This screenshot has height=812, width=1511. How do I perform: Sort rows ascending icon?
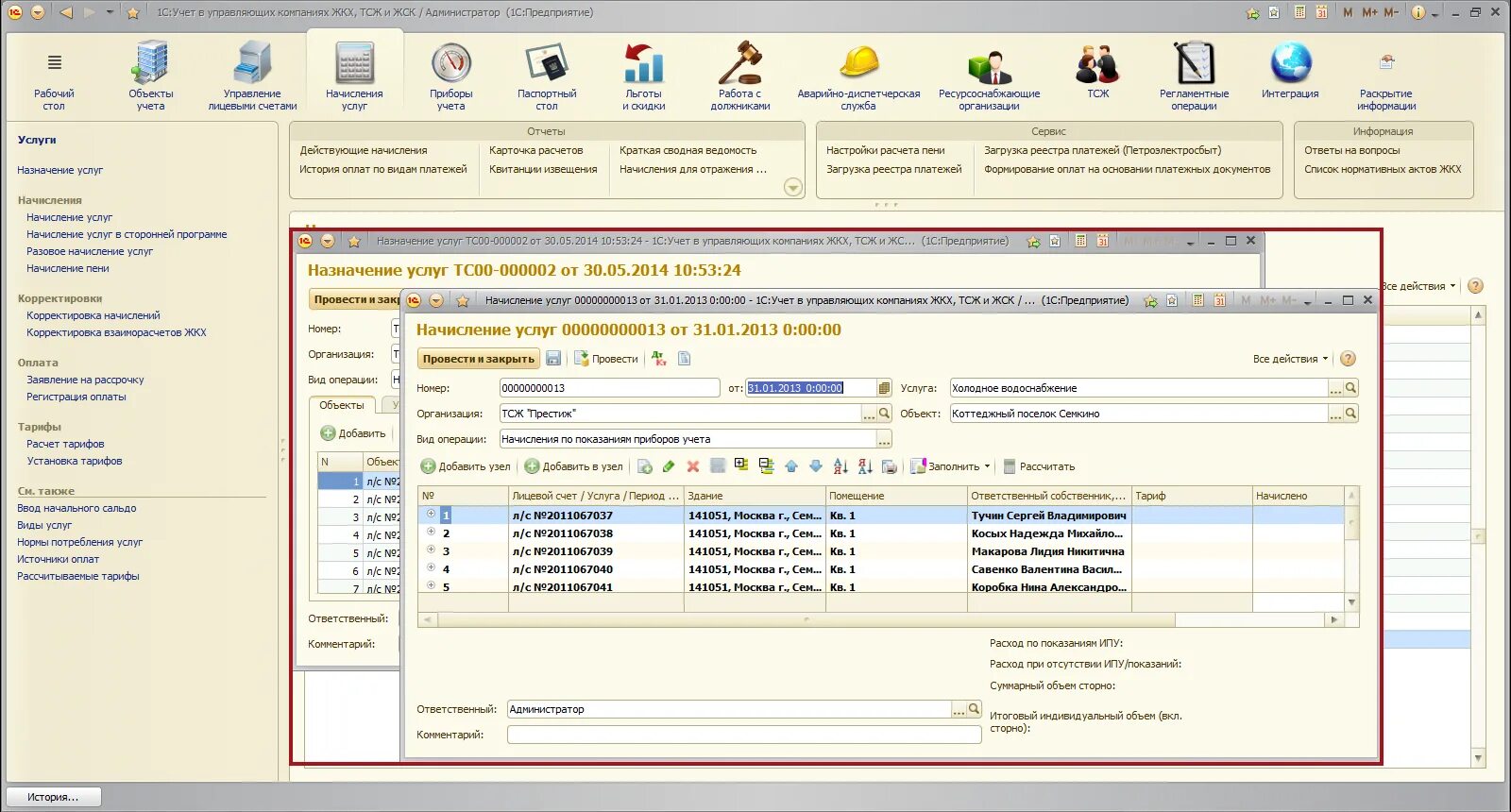[x=840, y=466]
